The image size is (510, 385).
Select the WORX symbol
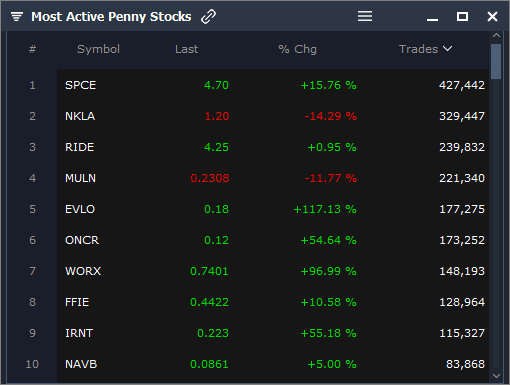[x=83, y=271]
